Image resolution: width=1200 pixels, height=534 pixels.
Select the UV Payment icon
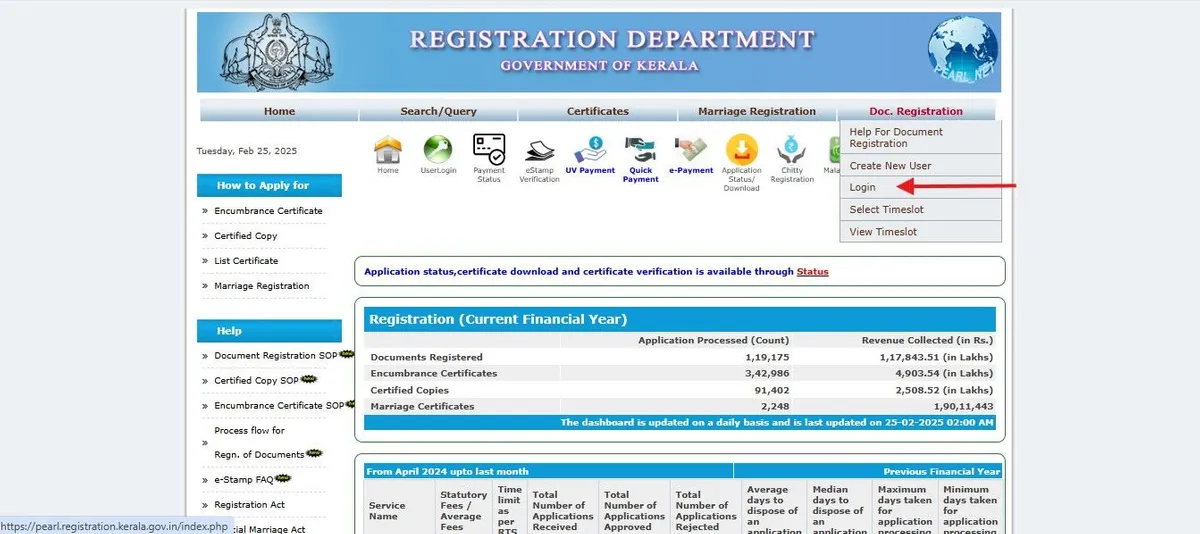590,151
